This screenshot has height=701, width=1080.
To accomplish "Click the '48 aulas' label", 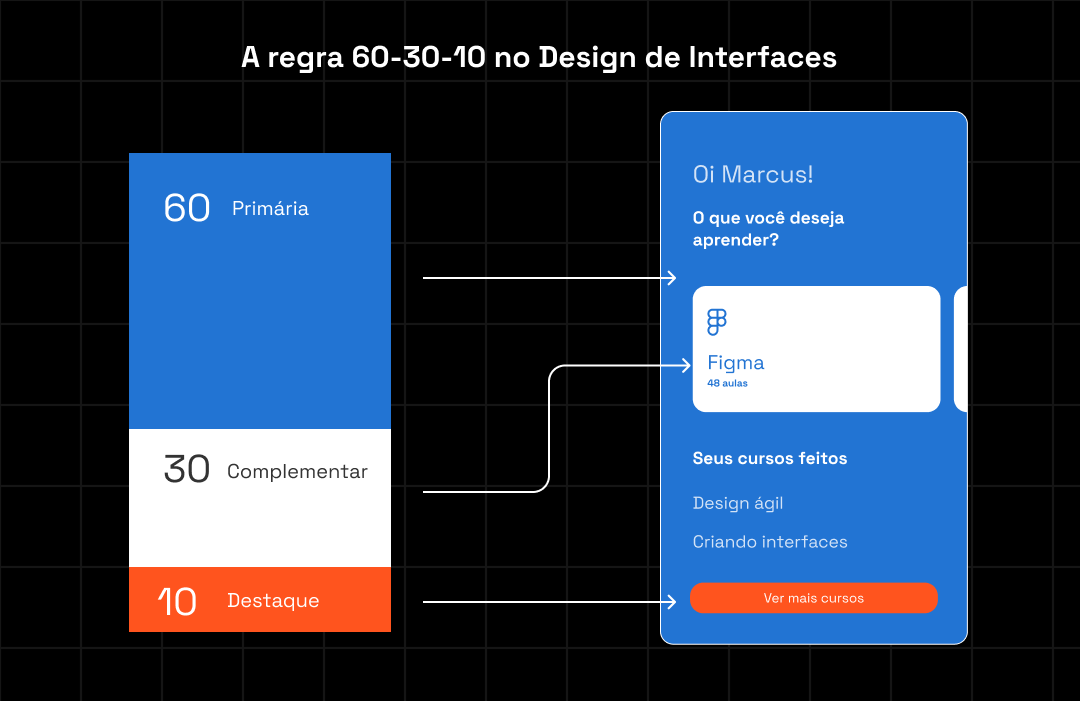I will pyautogui.click(x=727, y=383).
